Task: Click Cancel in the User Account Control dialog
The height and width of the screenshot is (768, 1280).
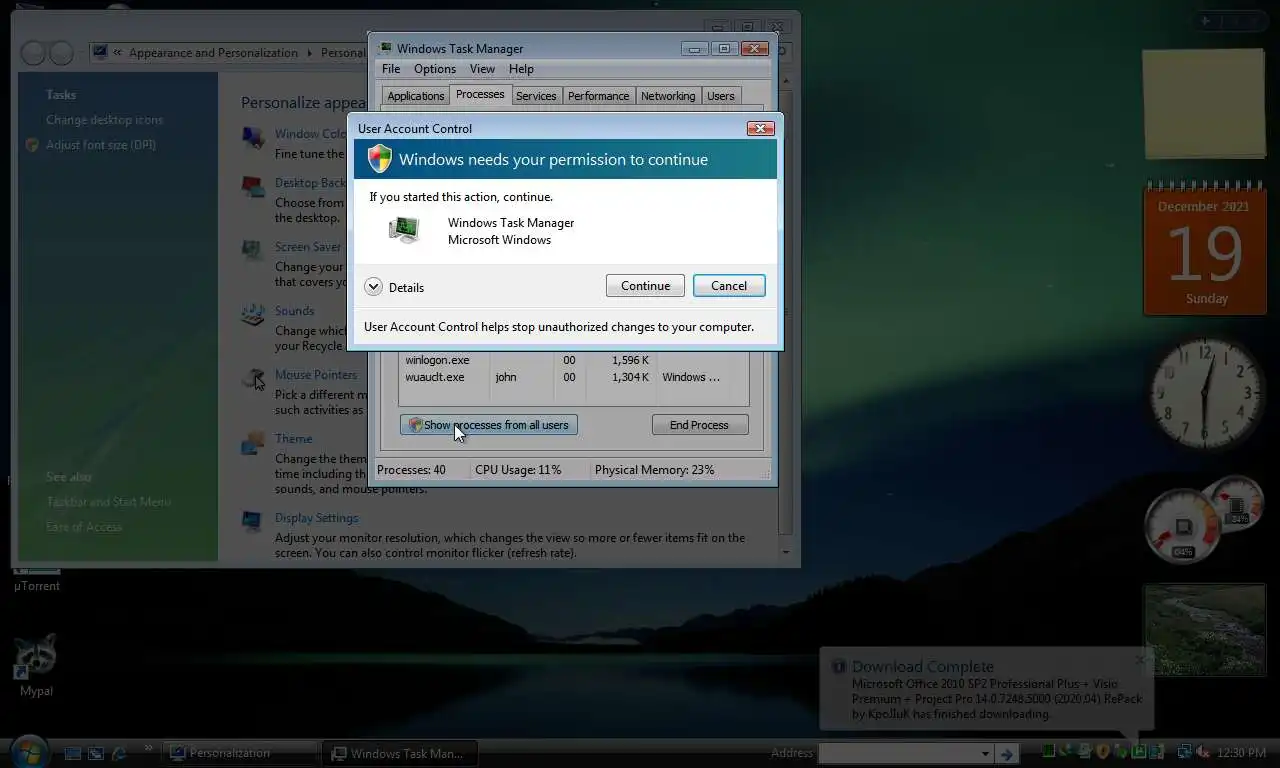Action: 729,286
